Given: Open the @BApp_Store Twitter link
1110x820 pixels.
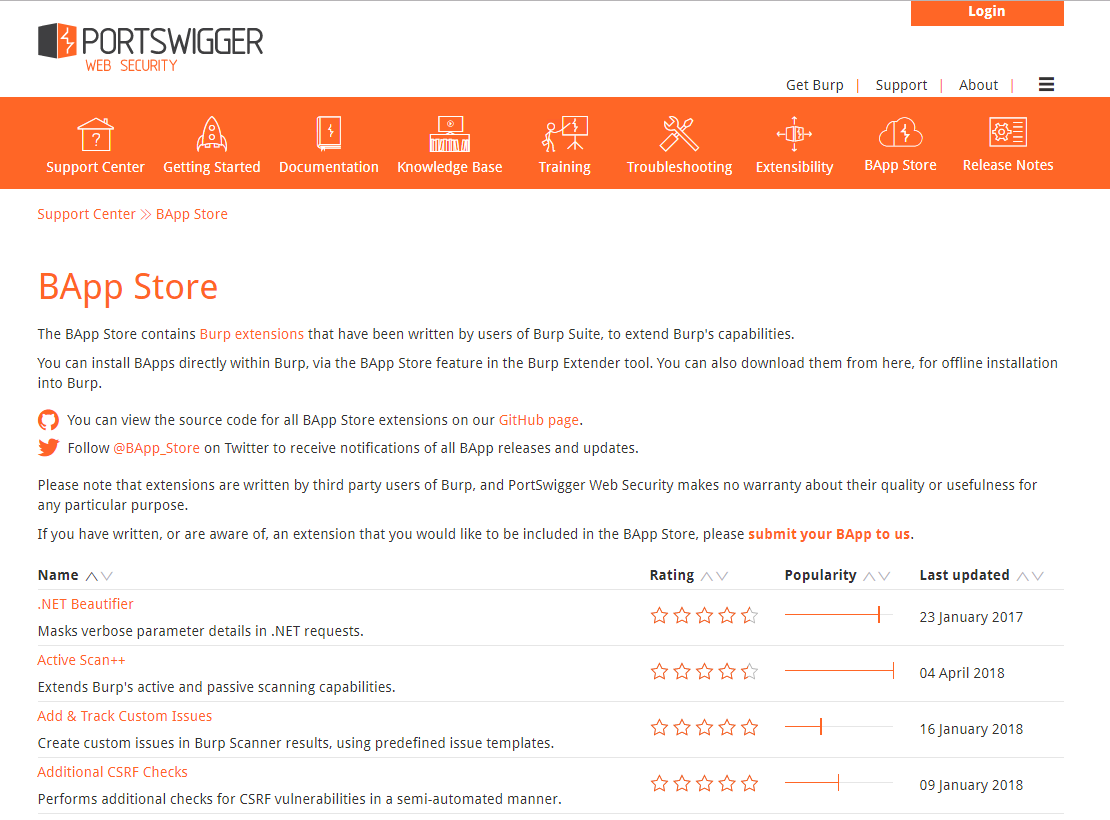Looking at the screenshot, I should (x=156, y=448).
